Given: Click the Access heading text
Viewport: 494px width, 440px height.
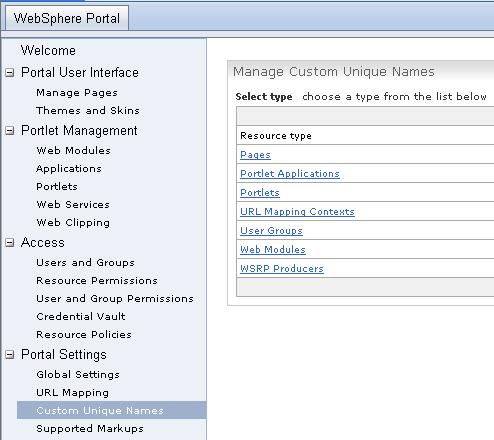Looking at the screenshot, I should pos(43,243).
